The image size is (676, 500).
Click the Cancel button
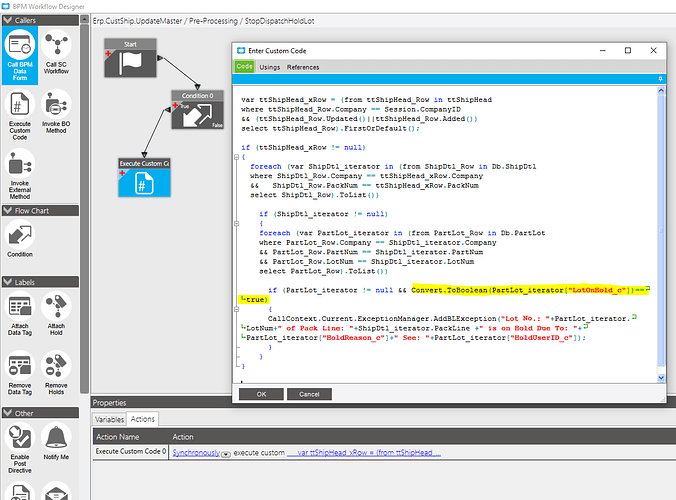(x=309, y=394)
